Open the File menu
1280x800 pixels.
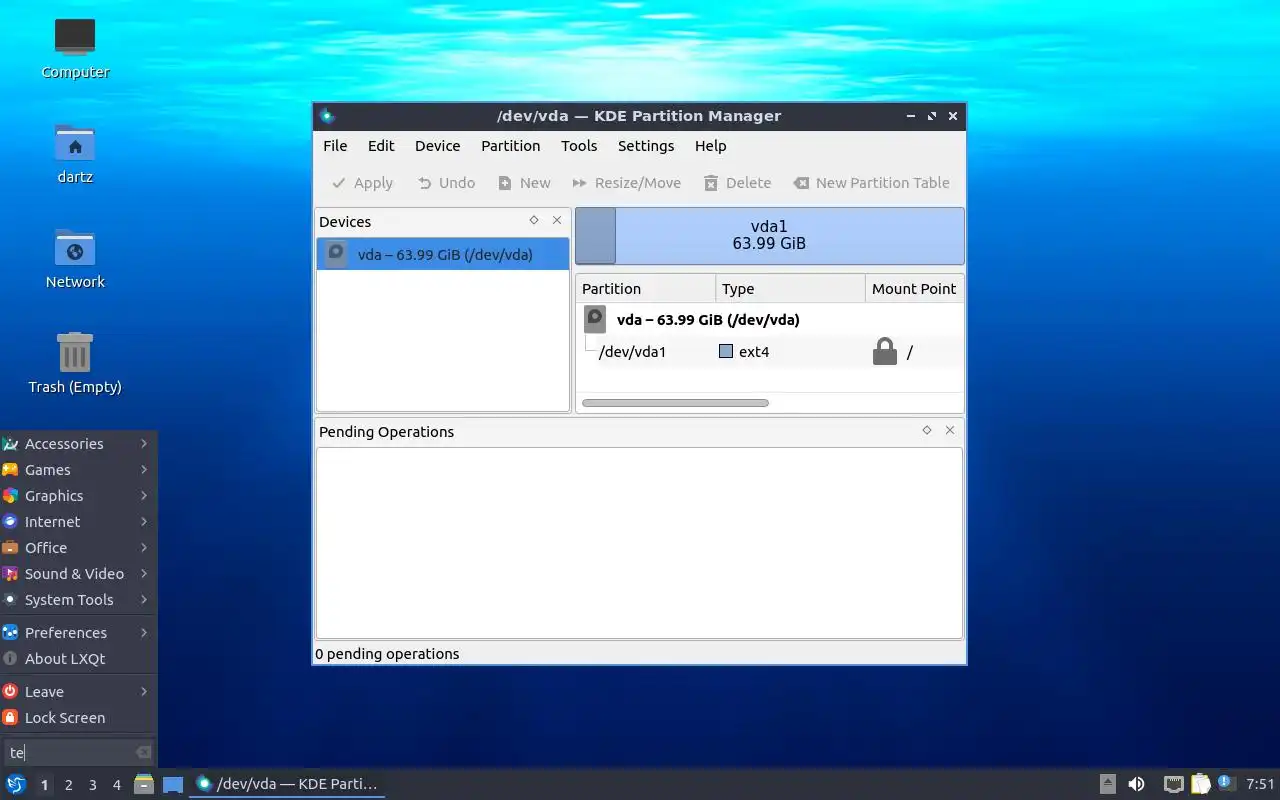click(335, 146)
